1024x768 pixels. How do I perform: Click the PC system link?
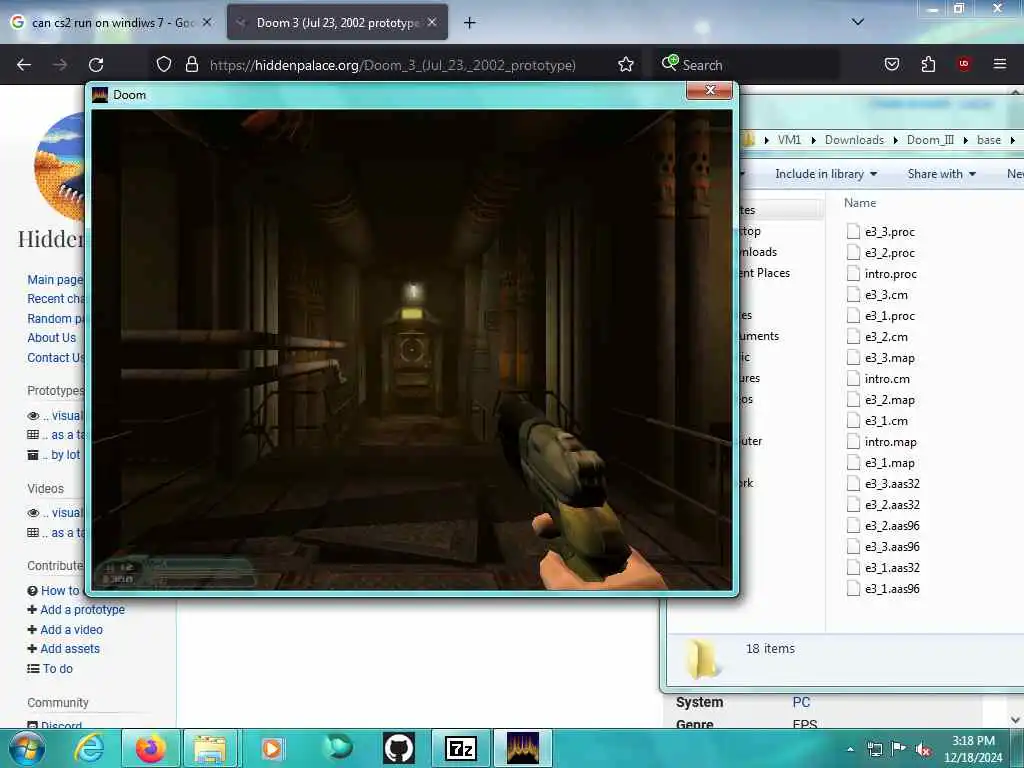801,702
